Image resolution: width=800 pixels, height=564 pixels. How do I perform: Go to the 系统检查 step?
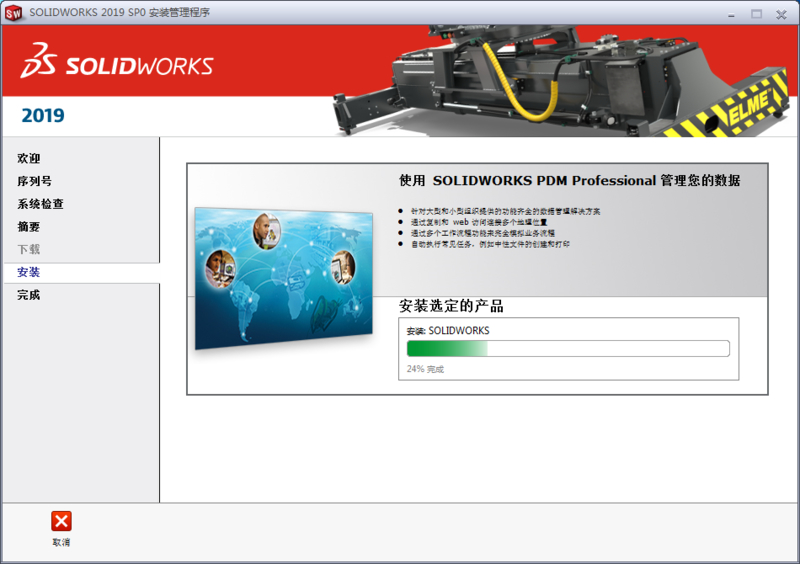(40, 204)
